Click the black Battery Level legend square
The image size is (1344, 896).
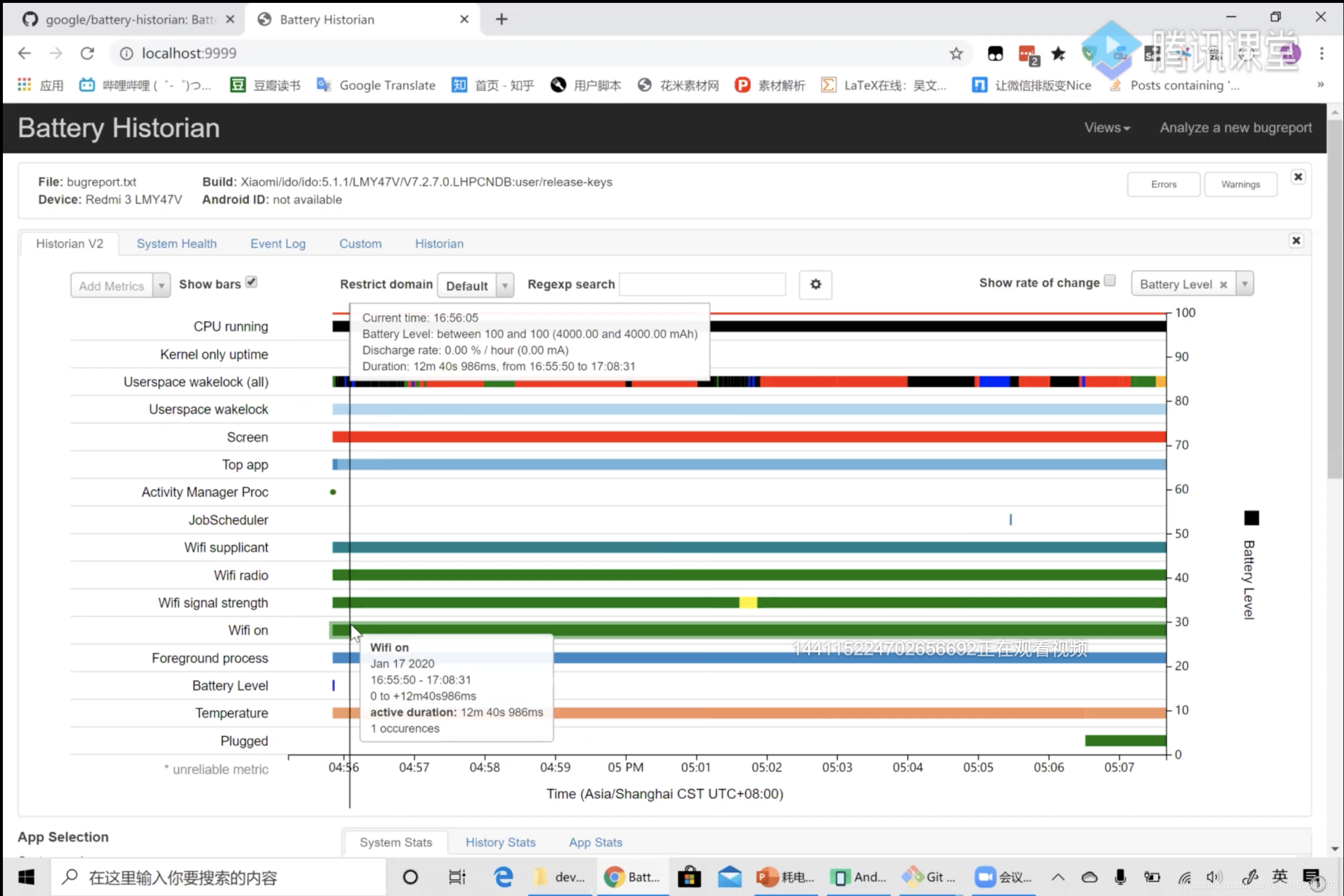click(x=1251, y=518)
